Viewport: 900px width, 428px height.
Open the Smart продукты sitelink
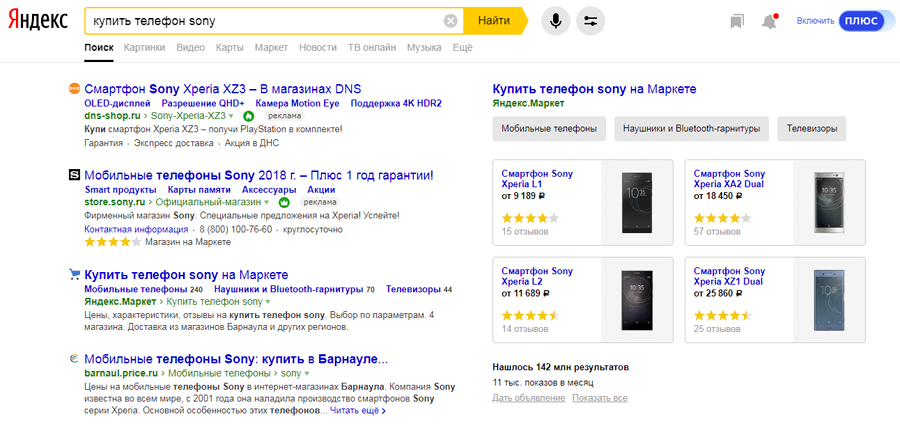pyautogui.click(x=121, y=189)
